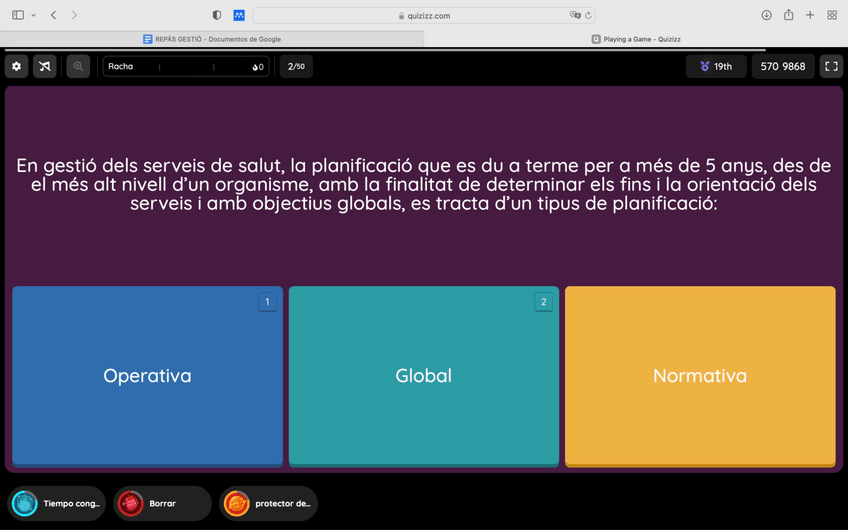Click the privacy shield icon
The height and width of the screenshot is (530, 848).
[217, 15]
